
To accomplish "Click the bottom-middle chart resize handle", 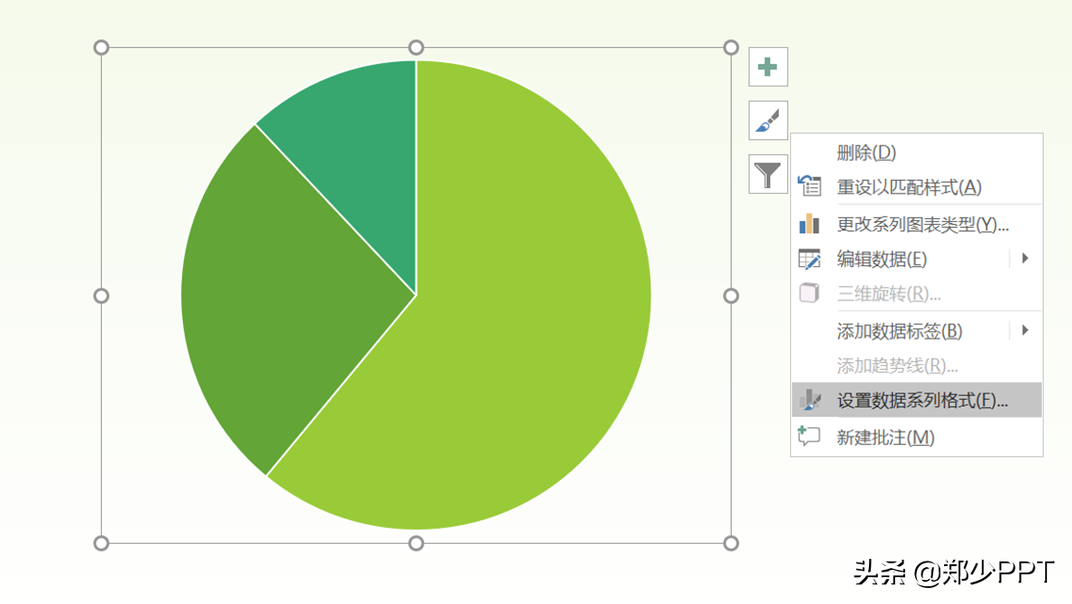I will pos(416,543).
